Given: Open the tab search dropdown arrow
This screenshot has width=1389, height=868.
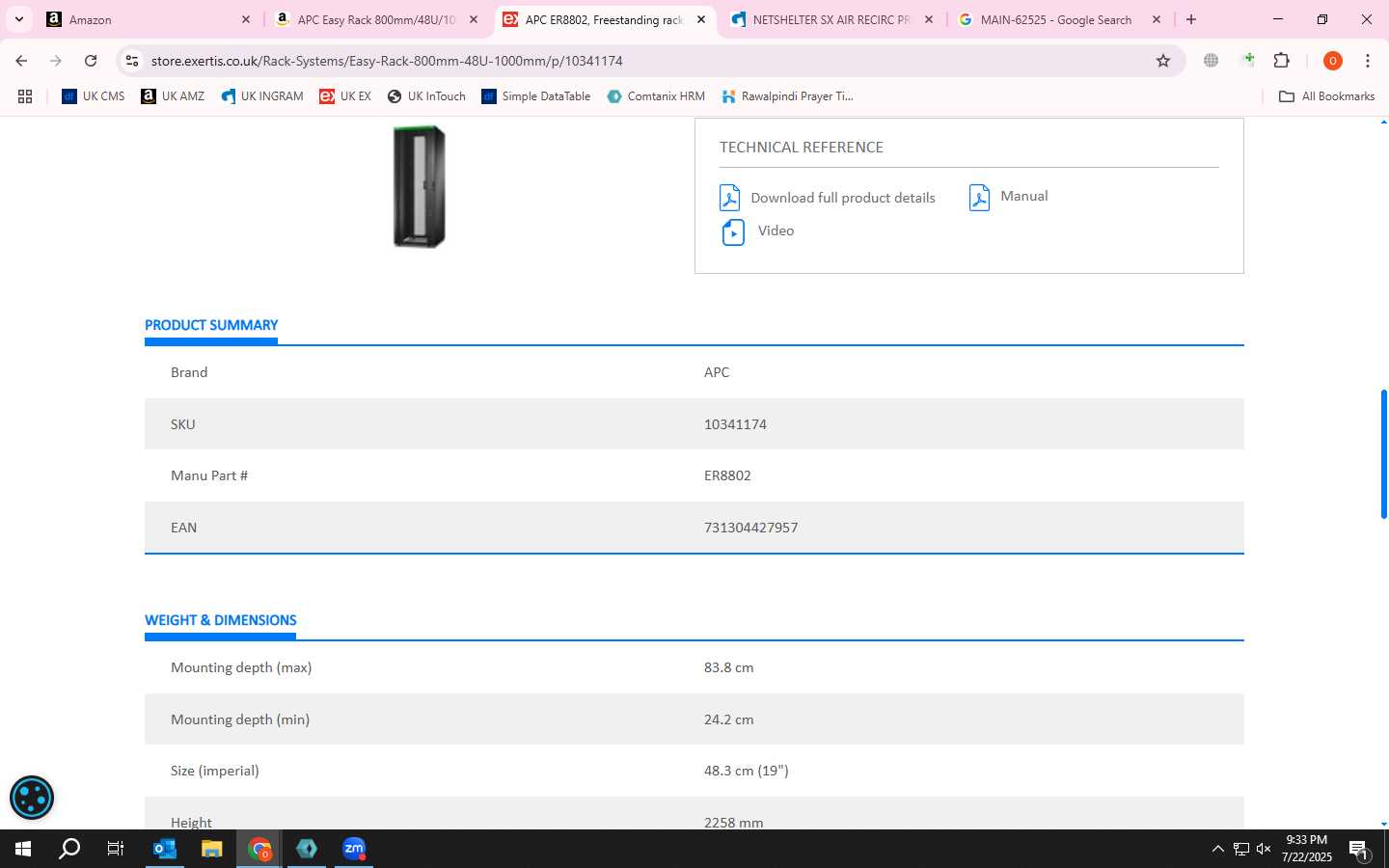Looking at the screenshot, I should coord(18,19).
